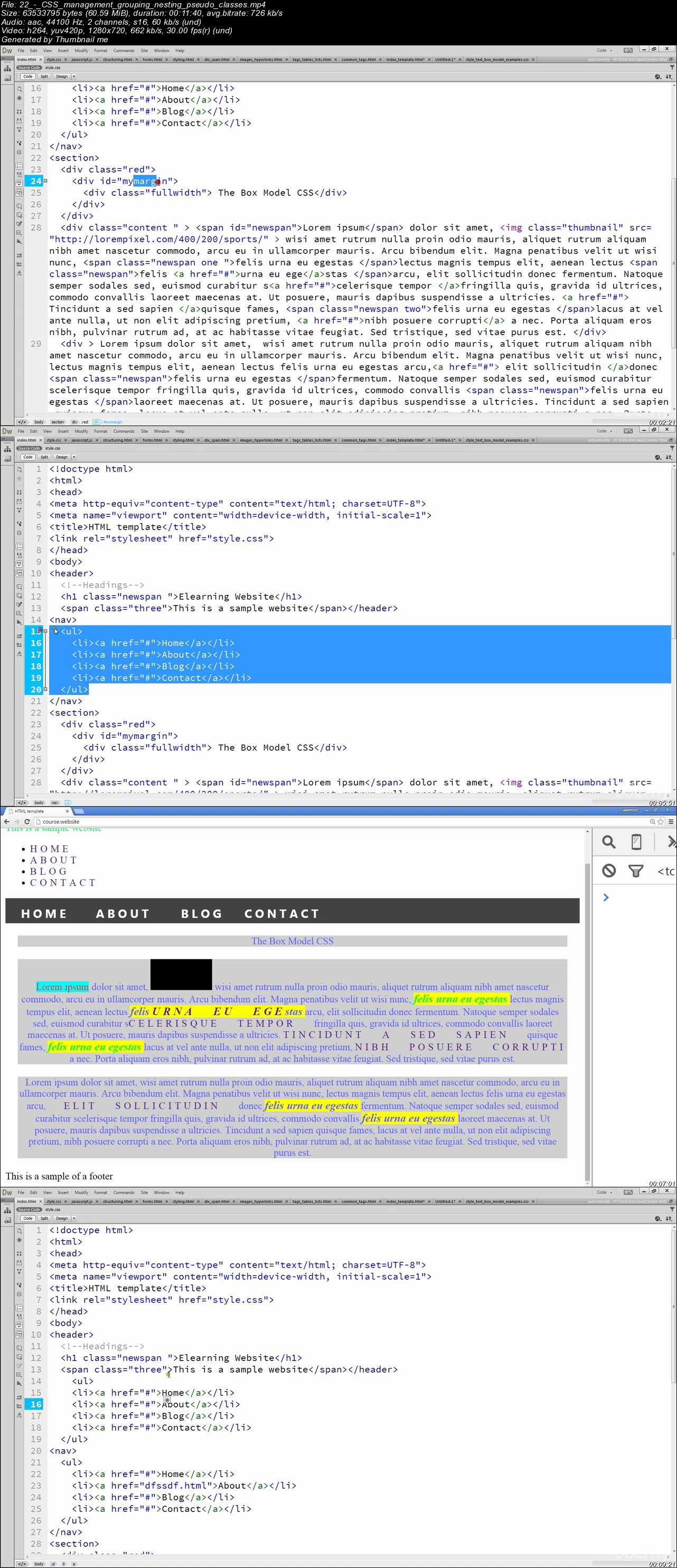Toggle the console filter funnel icon
Viewport: 677px width, 1568px height.
coord(636,871)
